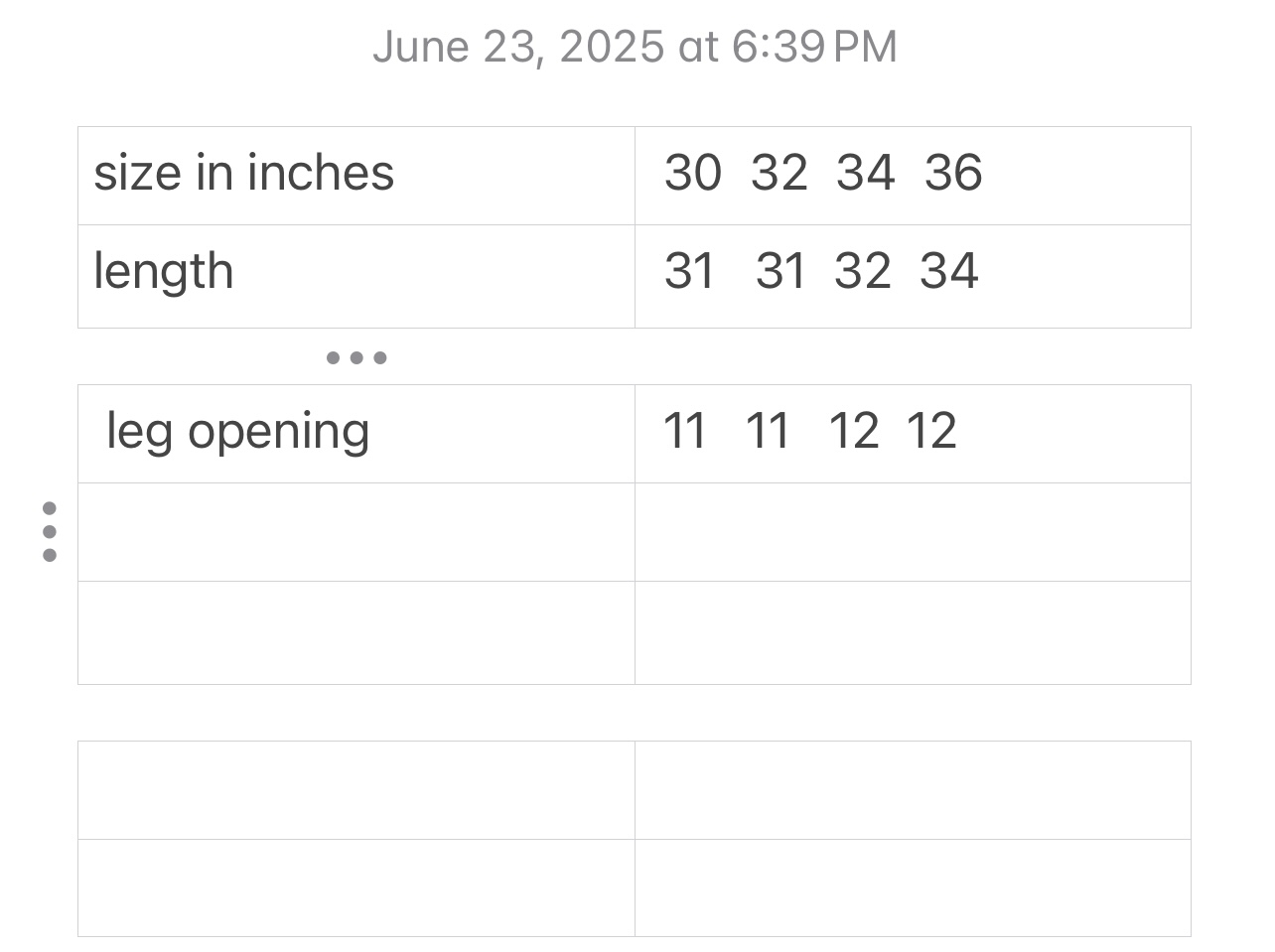1275x952 pixels.
Task: Click top-left cell of the last empty table
Action: [x=356, y=790]
